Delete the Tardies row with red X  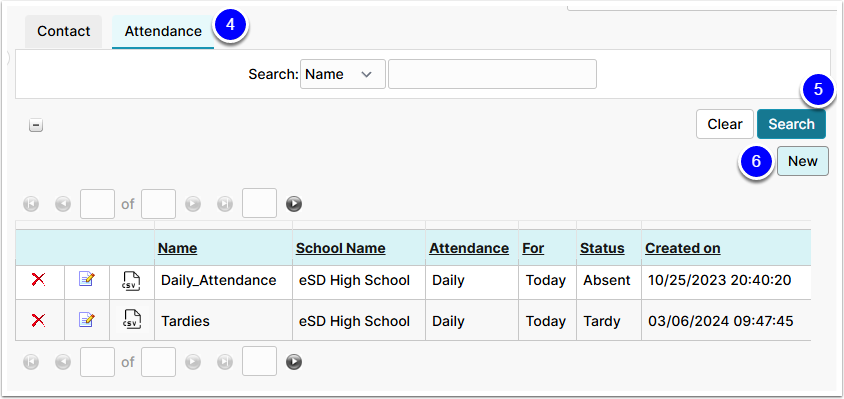[x=38, y=321]
